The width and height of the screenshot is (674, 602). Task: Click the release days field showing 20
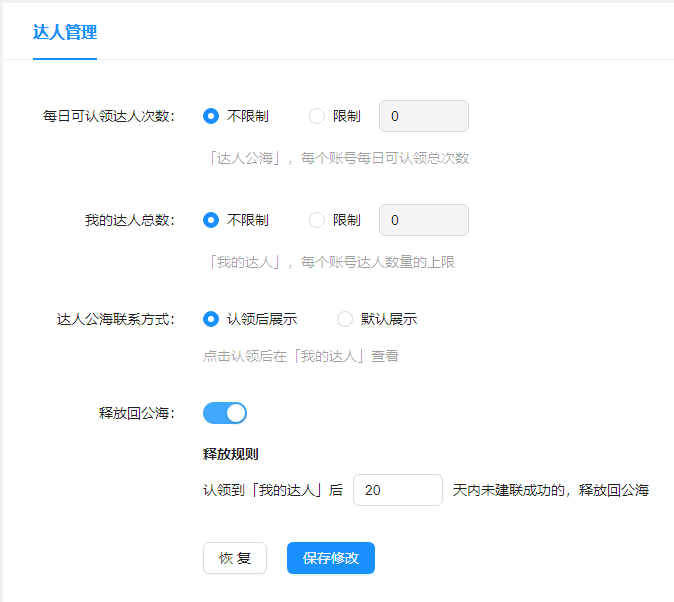click(397, 490)
